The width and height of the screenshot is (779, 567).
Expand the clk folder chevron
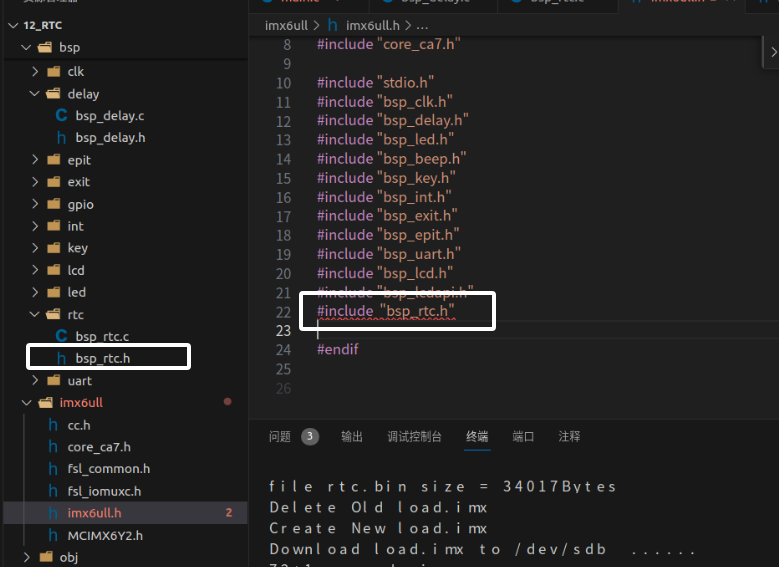(x=36, y=72)
